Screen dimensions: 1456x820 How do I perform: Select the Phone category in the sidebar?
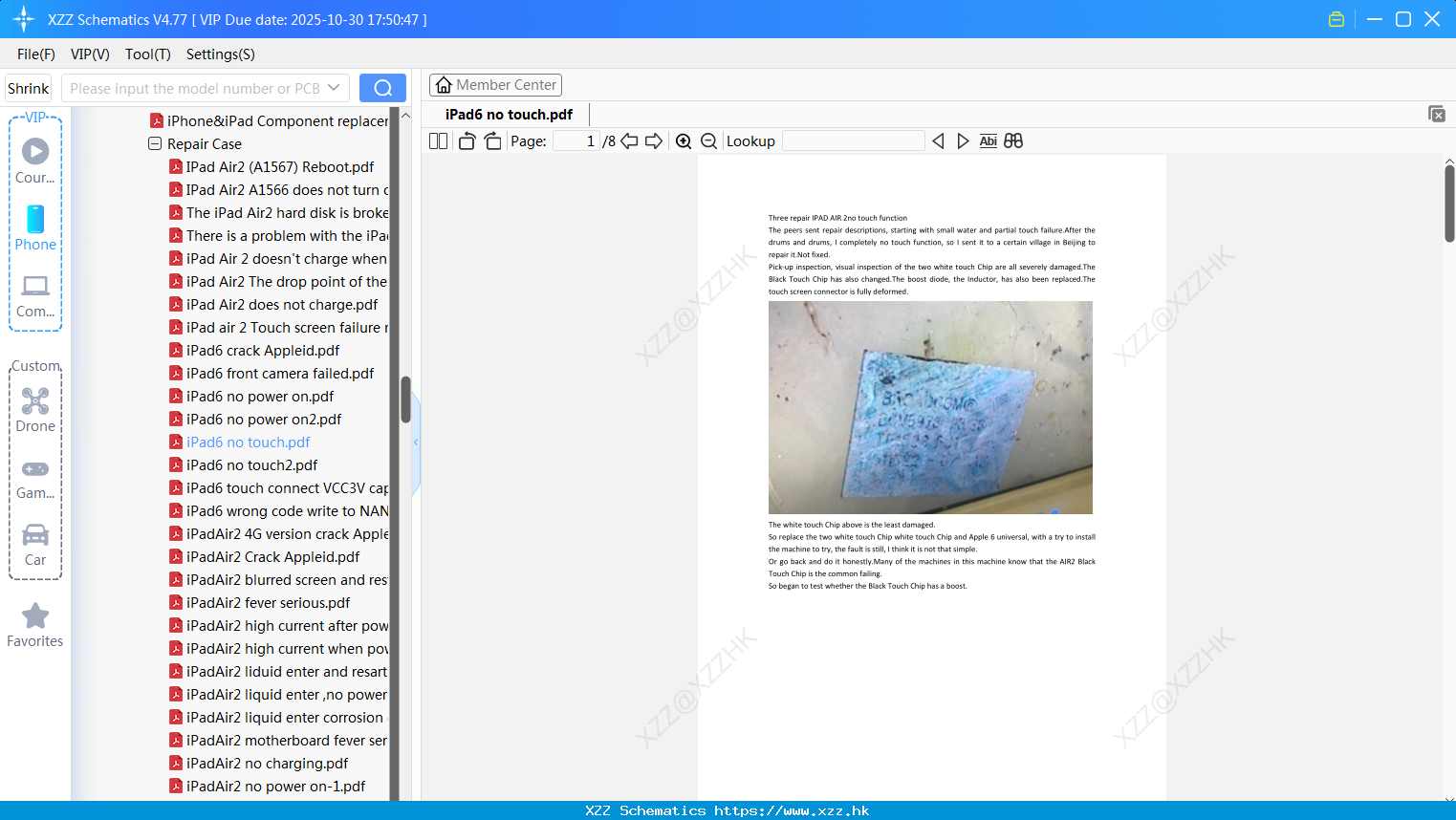[35, 227]
